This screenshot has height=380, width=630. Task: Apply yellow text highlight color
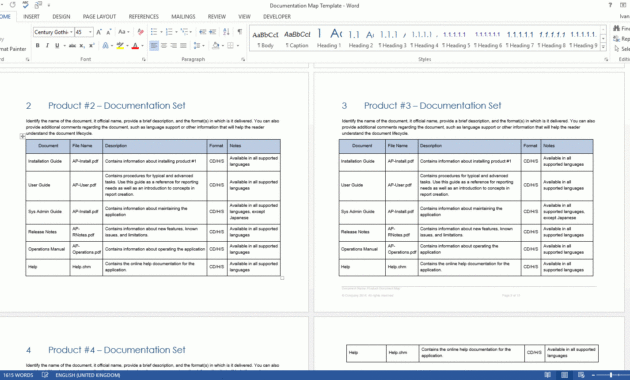120,46
